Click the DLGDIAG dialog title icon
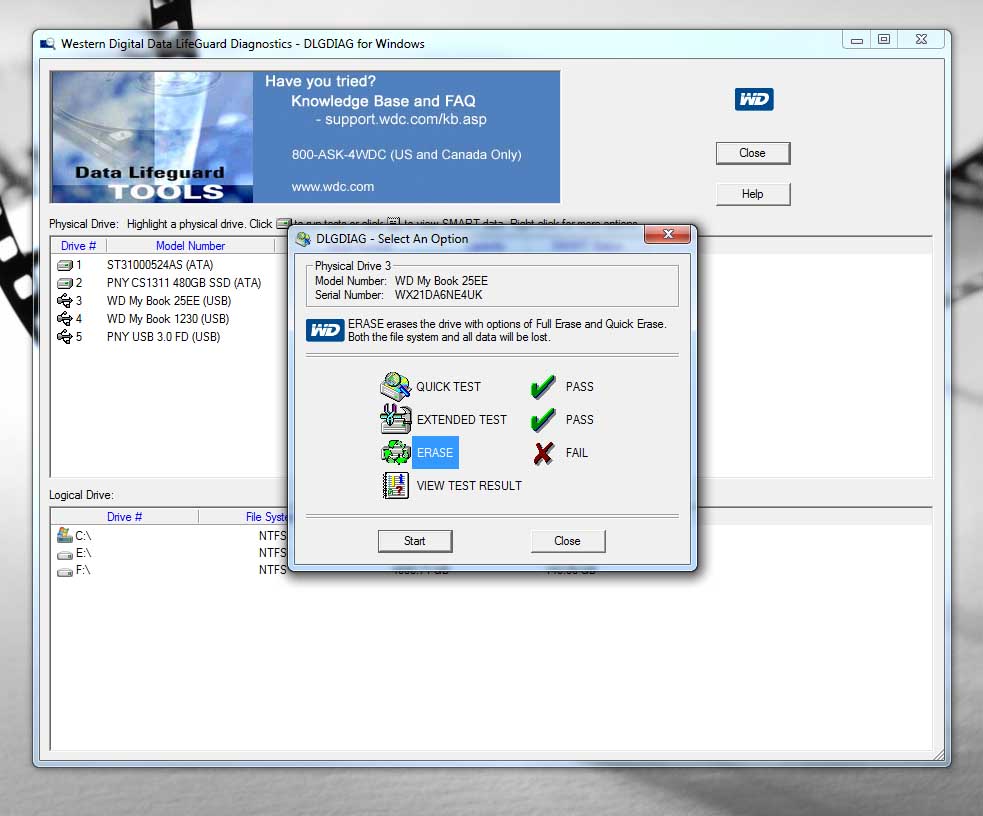983x816 pixels. (x=303, y=239)
